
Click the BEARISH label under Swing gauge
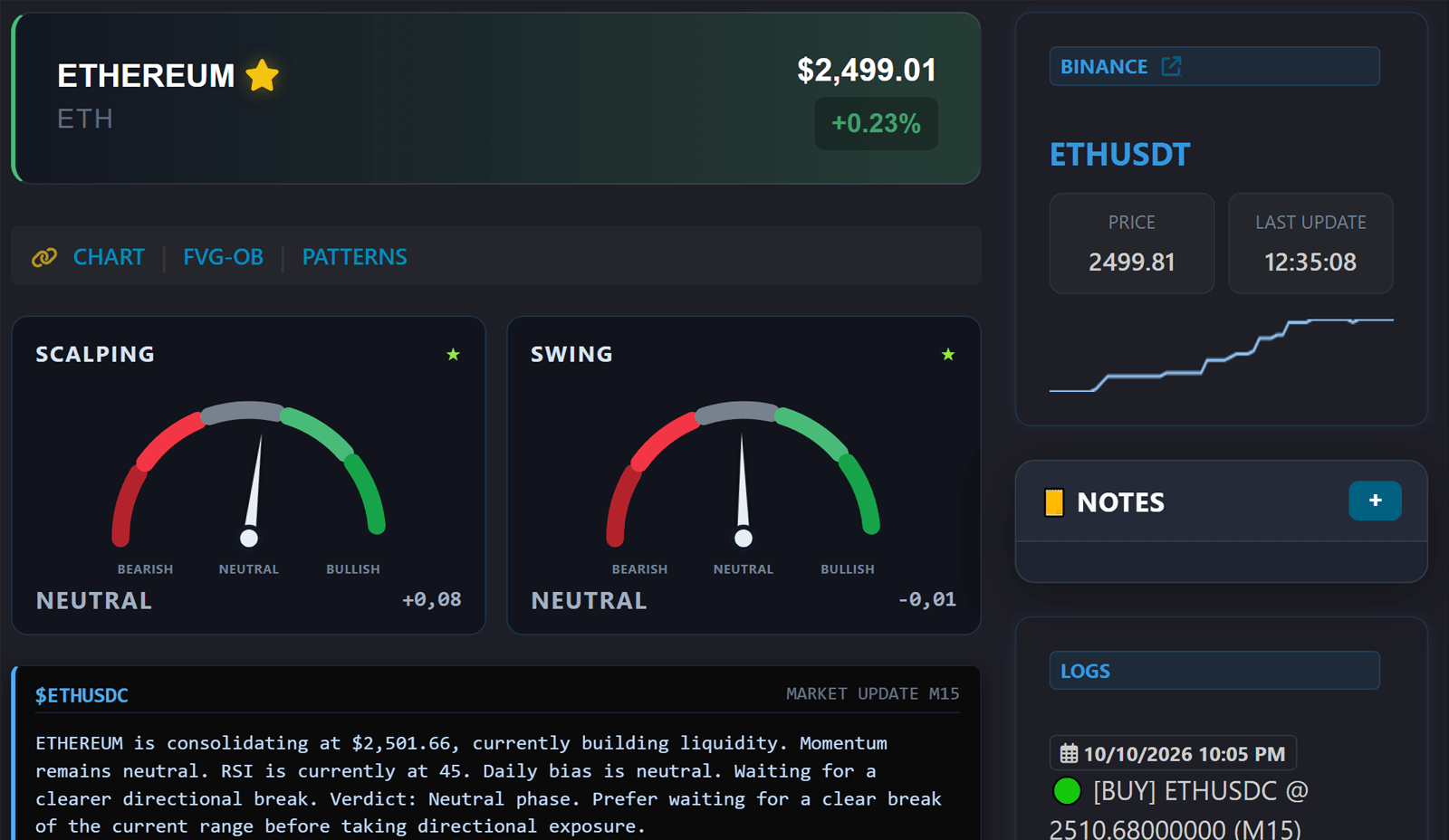click(639, 569)
